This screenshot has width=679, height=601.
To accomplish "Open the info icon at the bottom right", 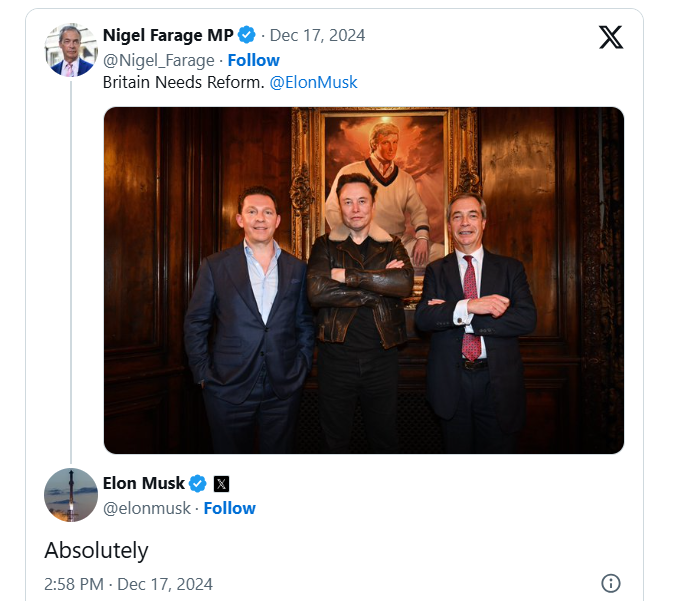I will click(x=611, y=583).
